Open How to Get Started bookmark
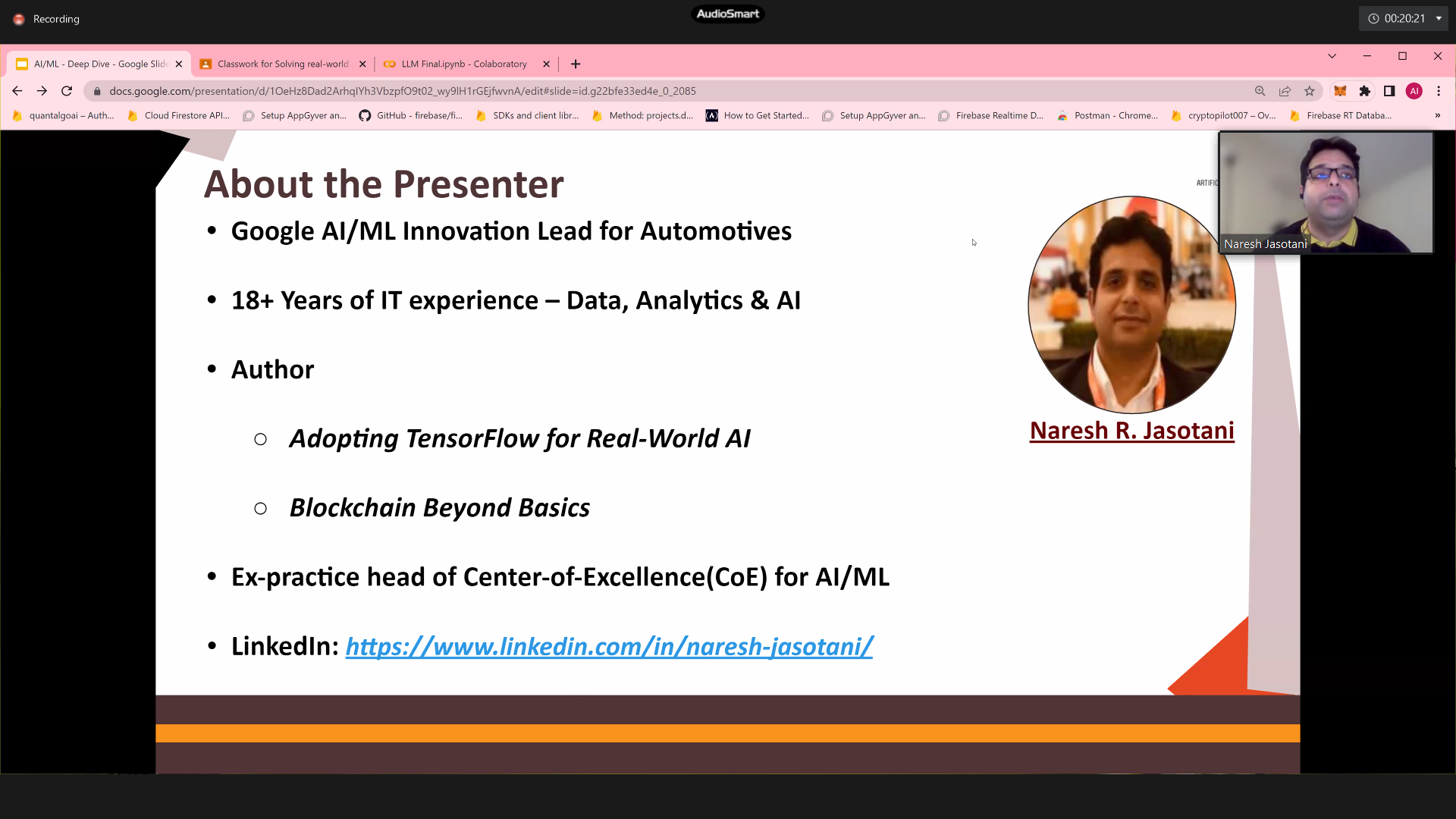Screen dimensions: 1456x819 coord(758,115)
